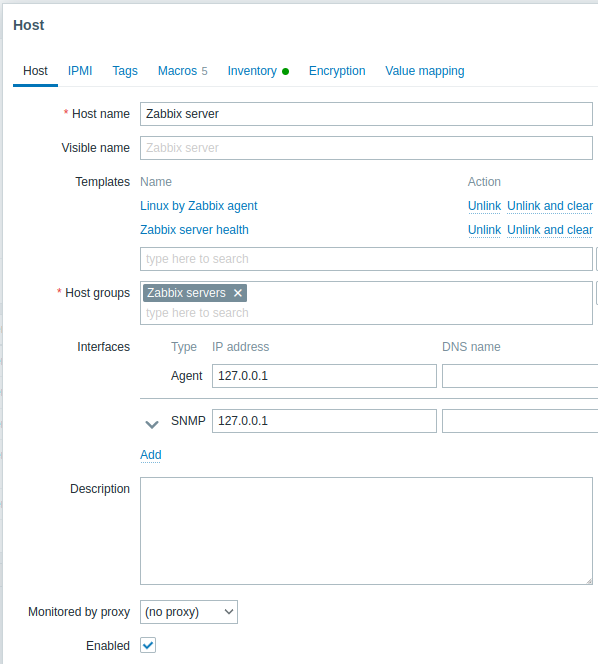Unlink and clear Zabbix server health template
598x664 pixels.
click(550, 230)
